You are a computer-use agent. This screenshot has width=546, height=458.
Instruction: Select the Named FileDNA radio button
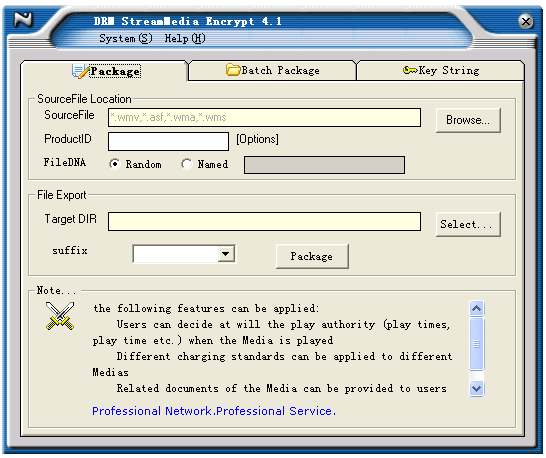pyautogui.click(x=186, y=164)
